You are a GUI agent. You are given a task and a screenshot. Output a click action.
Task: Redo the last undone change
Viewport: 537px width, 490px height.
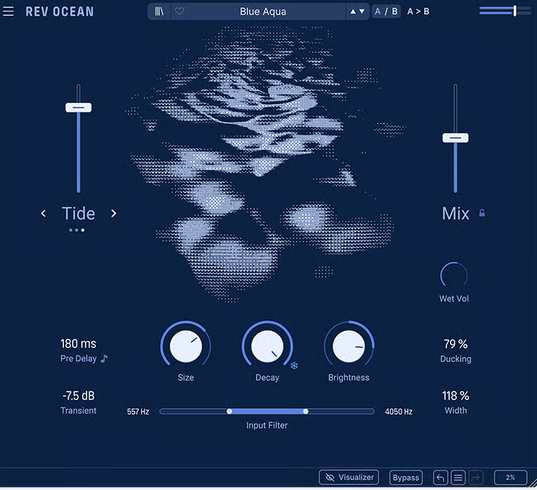(x=475, y=477)
